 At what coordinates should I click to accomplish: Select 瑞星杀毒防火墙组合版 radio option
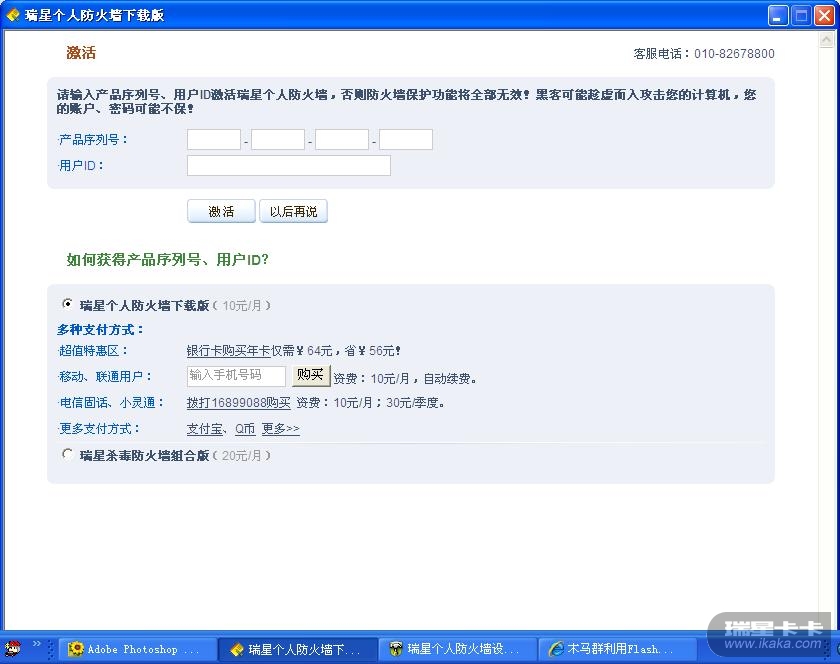point(67,454)
